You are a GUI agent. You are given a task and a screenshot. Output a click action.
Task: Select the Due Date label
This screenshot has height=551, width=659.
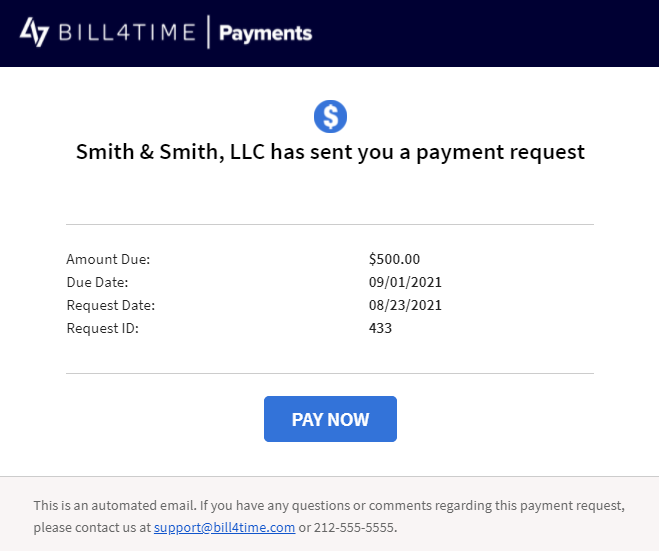[x=98, y=282]
